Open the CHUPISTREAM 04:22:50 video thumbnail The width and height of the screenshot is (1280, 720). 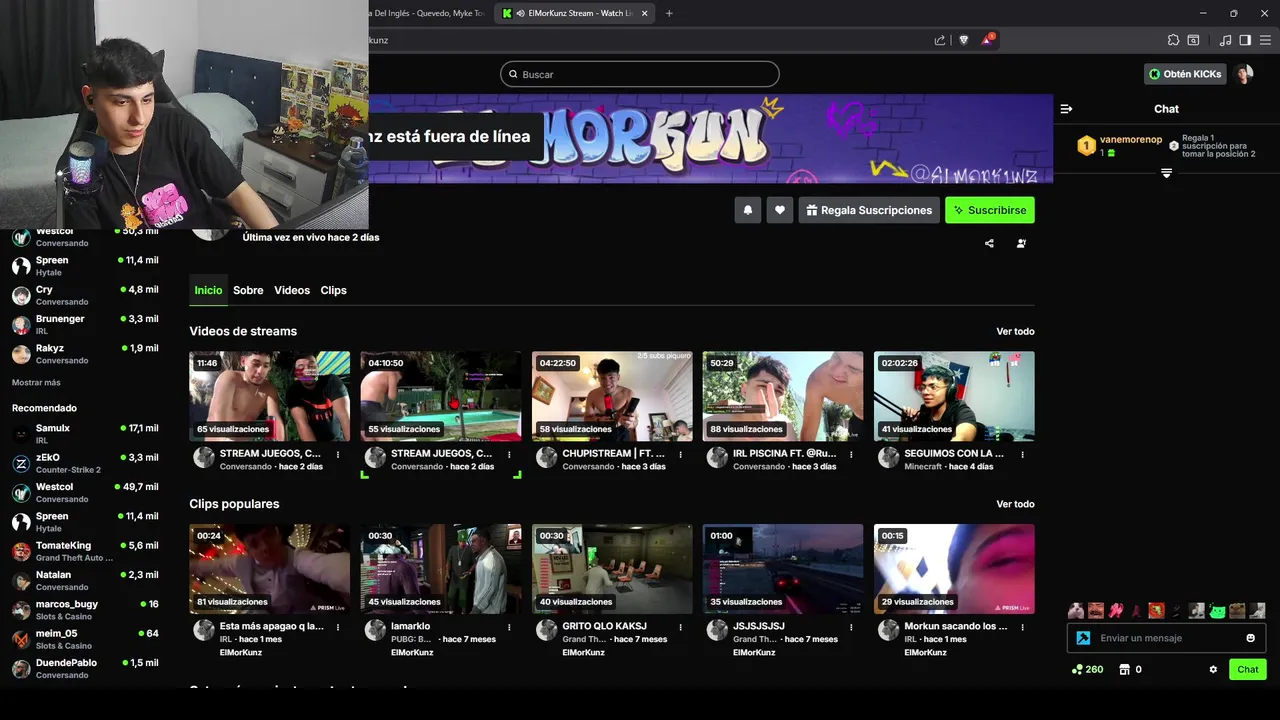pos(612,396)
